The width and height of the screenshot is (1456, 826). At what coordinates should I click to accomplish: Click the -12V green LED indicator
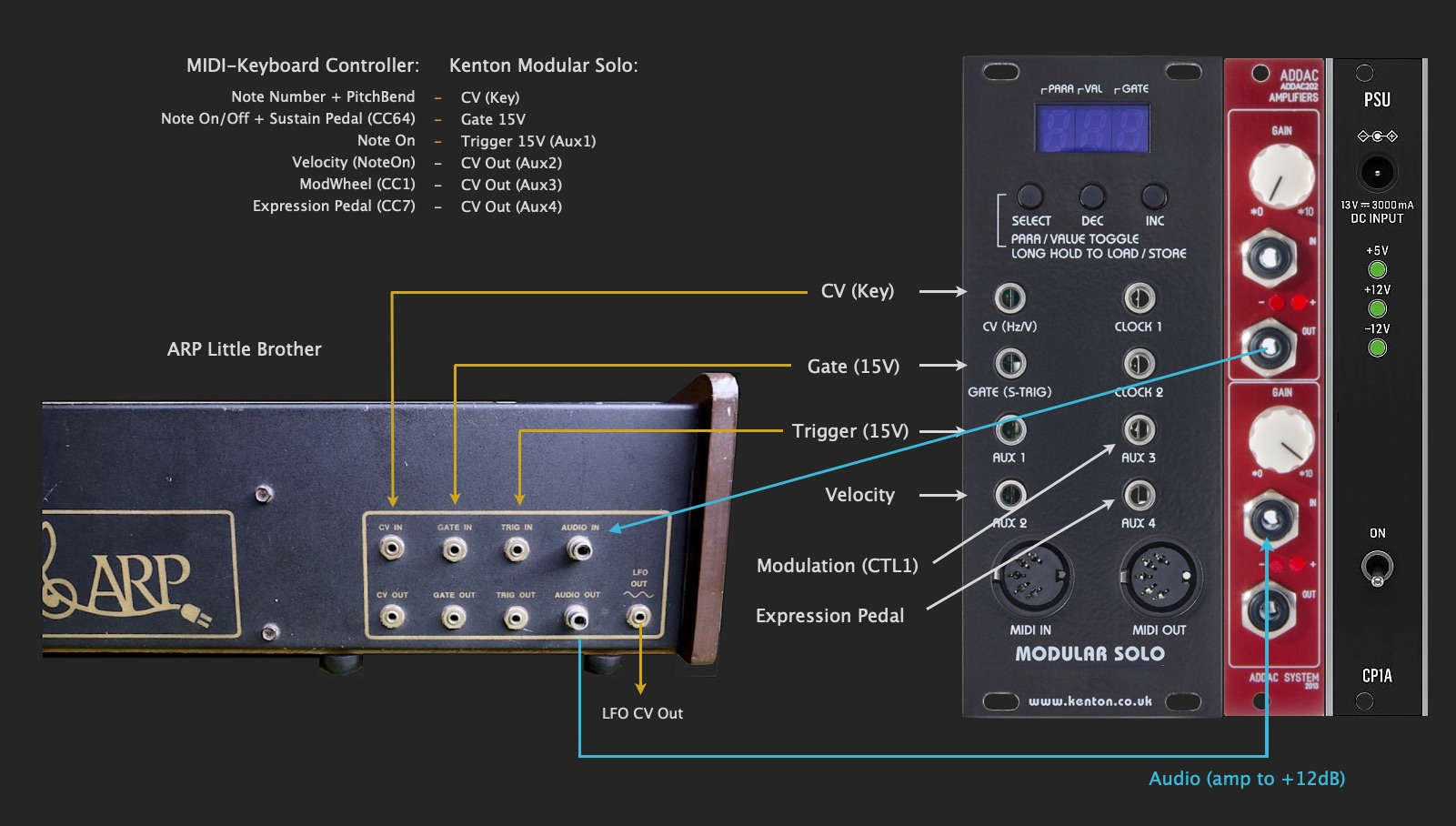pos(1377,348)
